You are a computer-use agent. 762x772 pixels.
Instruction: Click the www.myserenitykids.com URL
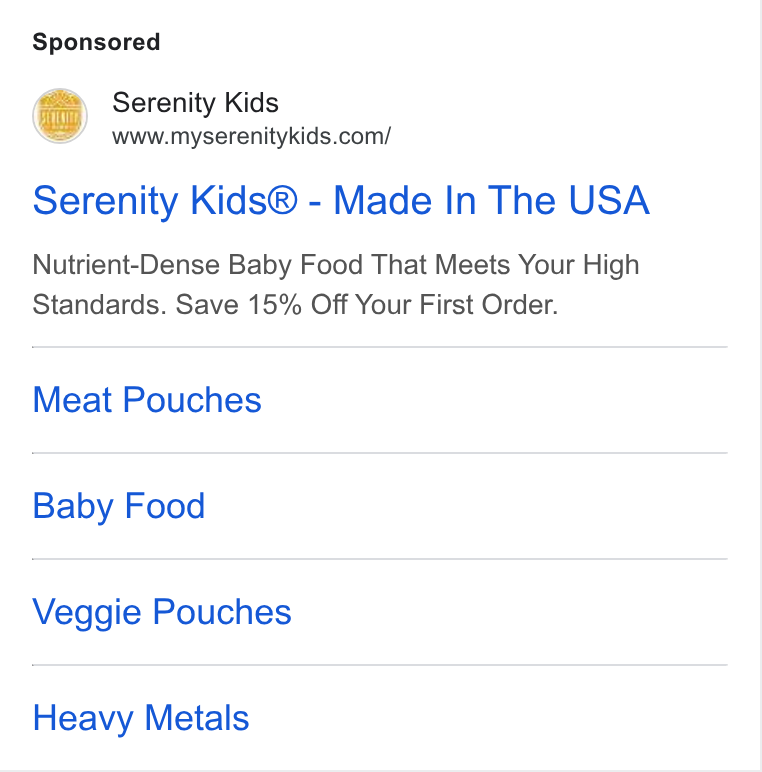point(252,136)
